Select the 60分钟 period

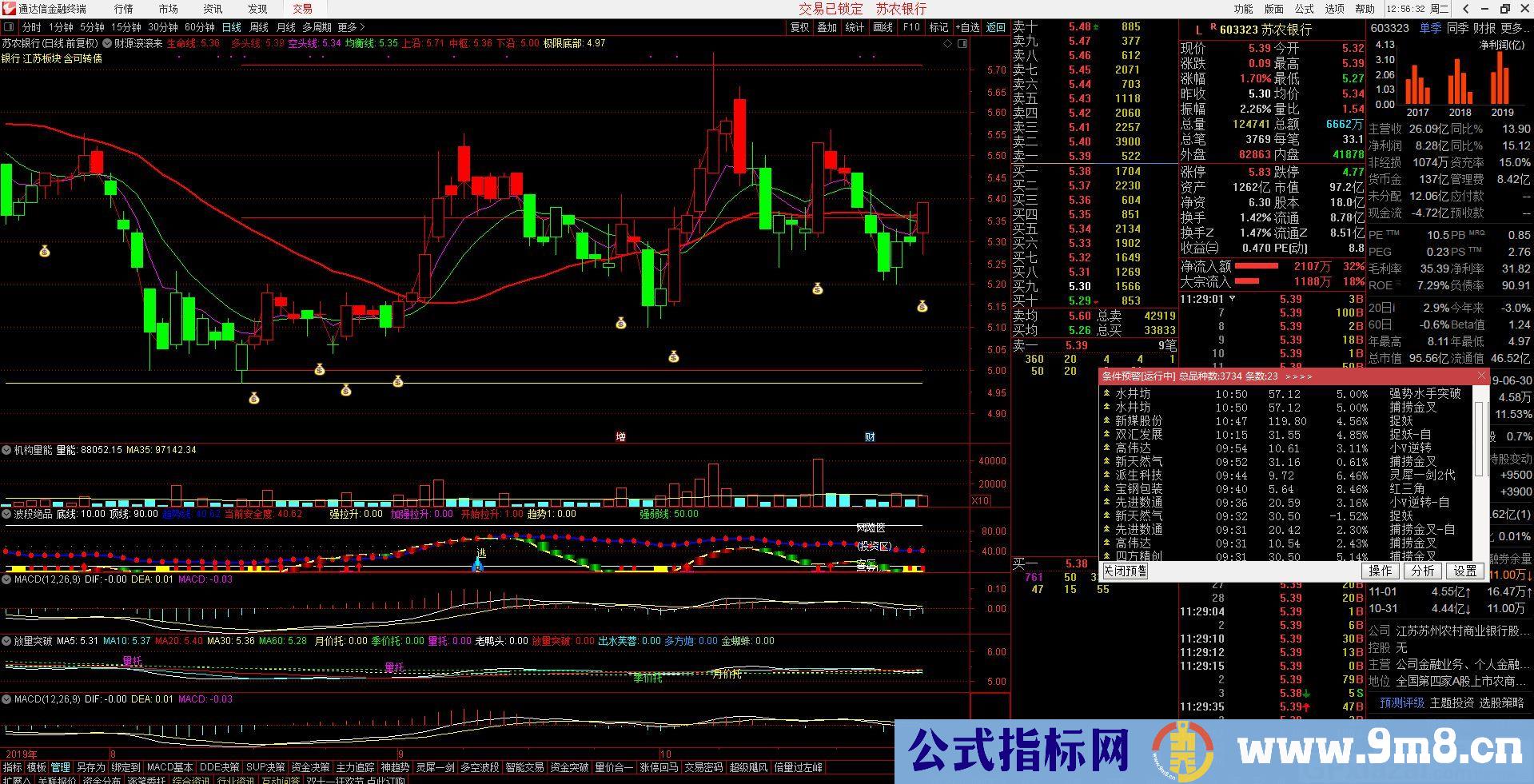click(x=200, y=27)
